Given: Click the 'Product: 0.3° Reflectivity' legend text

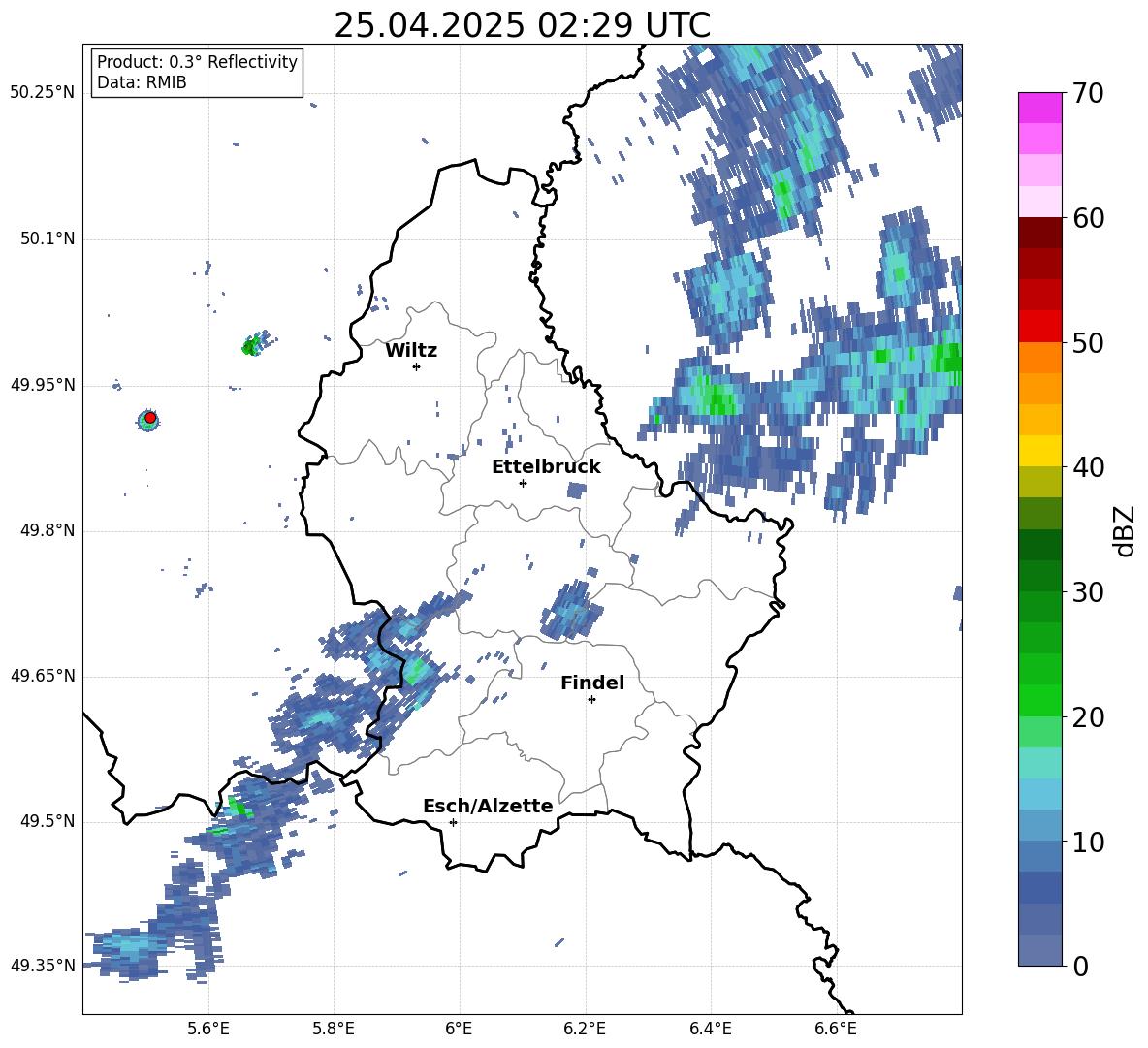Looking at the screenshot, I should (x=197, y=61).
